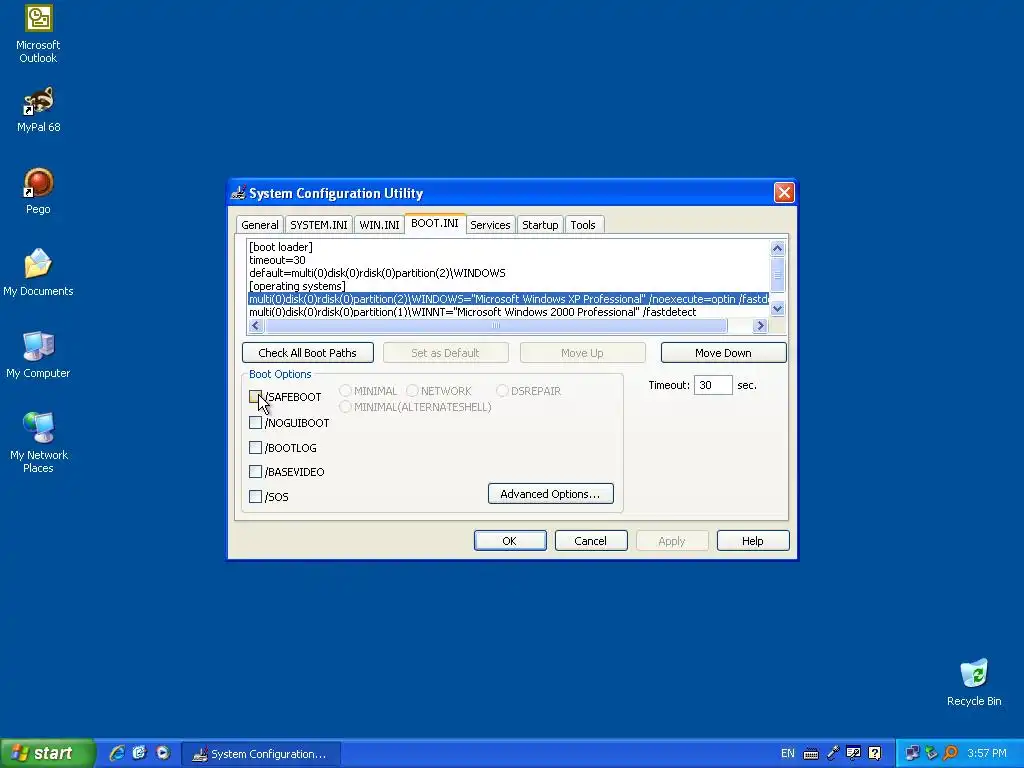The height and width of the screenshot is (768, 1024).
Task: Select the MINIMAL radio button
Action: (345, 391)
